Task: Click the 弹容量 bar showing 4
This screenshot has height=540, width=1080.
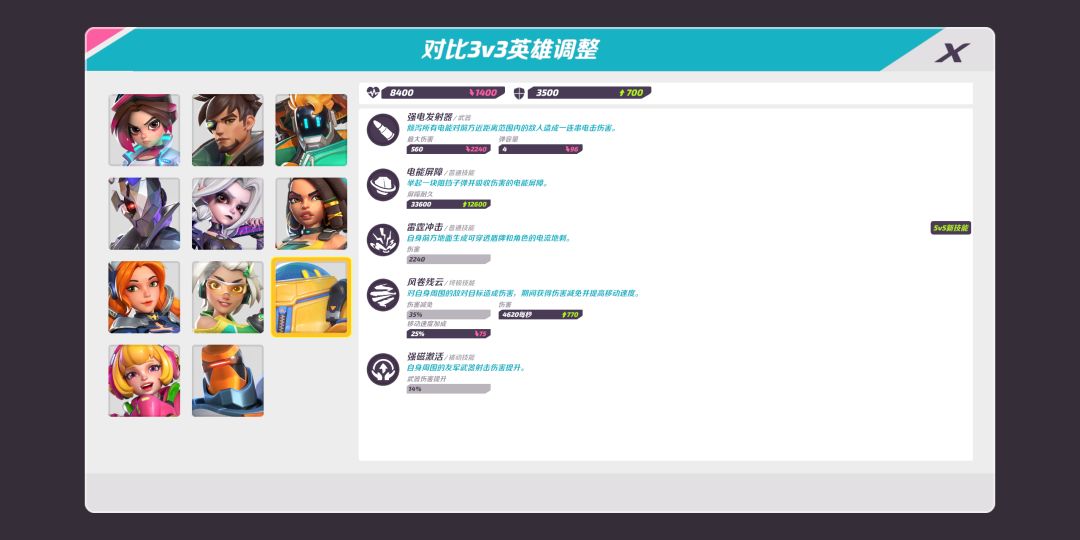Action: 541,149
